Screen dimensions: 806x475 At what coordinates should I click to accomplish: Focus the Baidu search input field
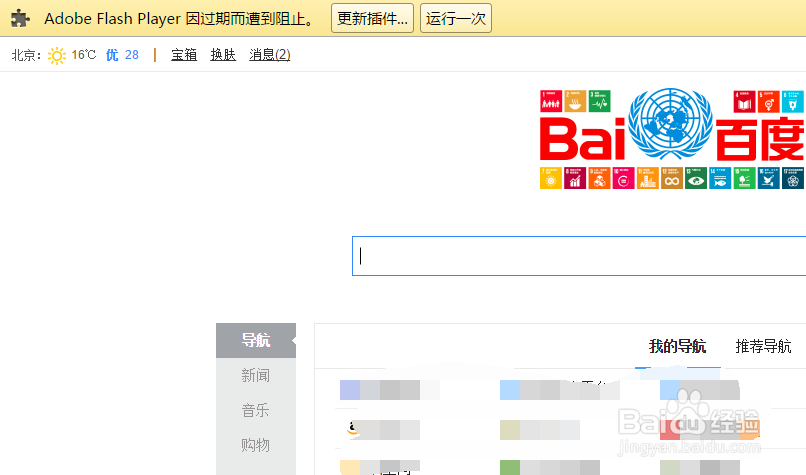(x=579, y=256)
